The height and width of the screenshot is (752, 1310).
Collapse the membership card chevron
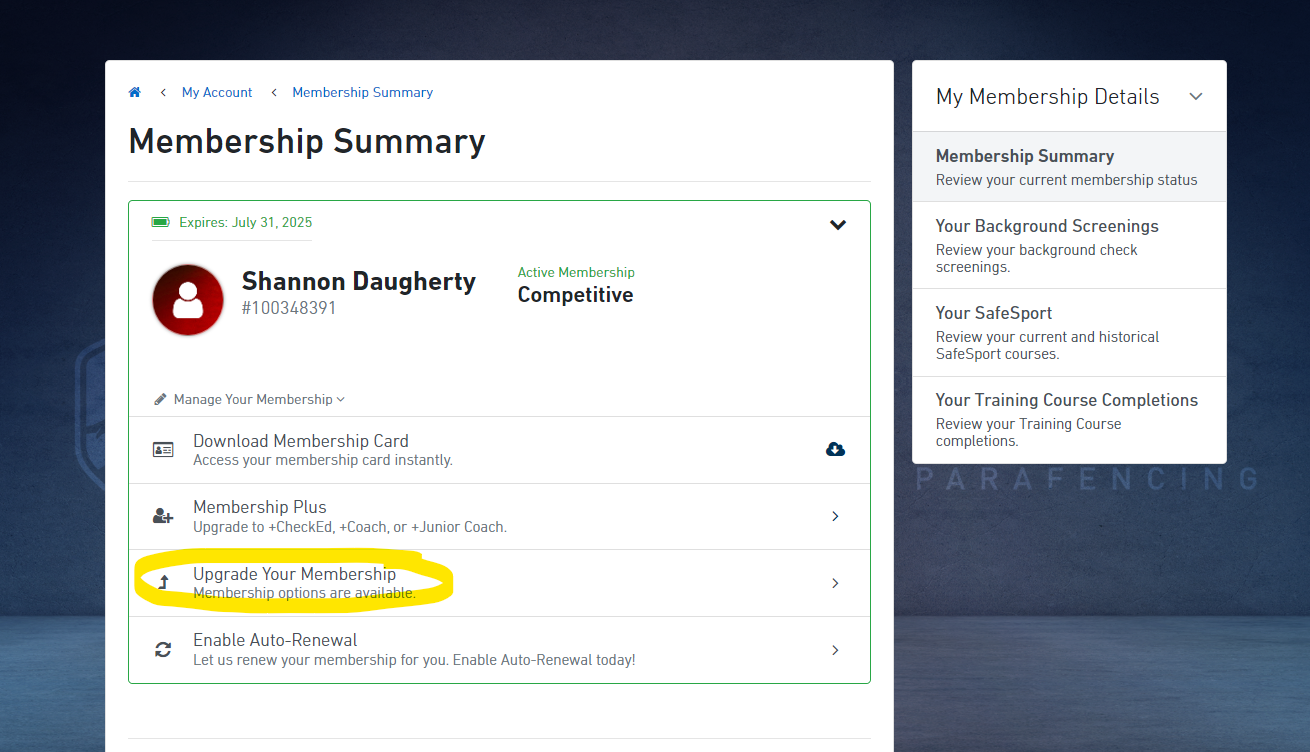point(838,225)
